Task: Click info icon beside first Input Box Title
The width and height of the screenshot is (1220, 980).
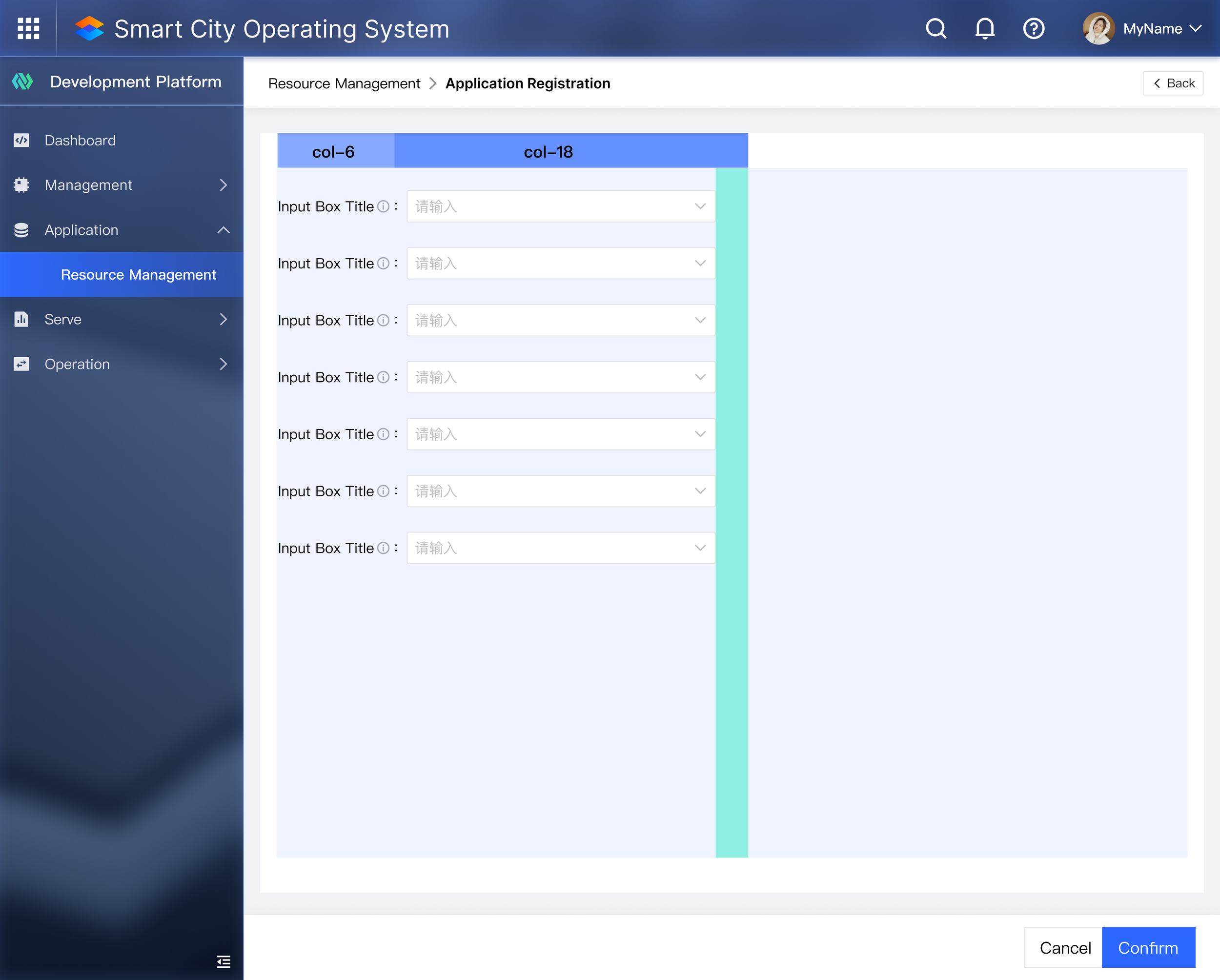Action: click(383, 206)
